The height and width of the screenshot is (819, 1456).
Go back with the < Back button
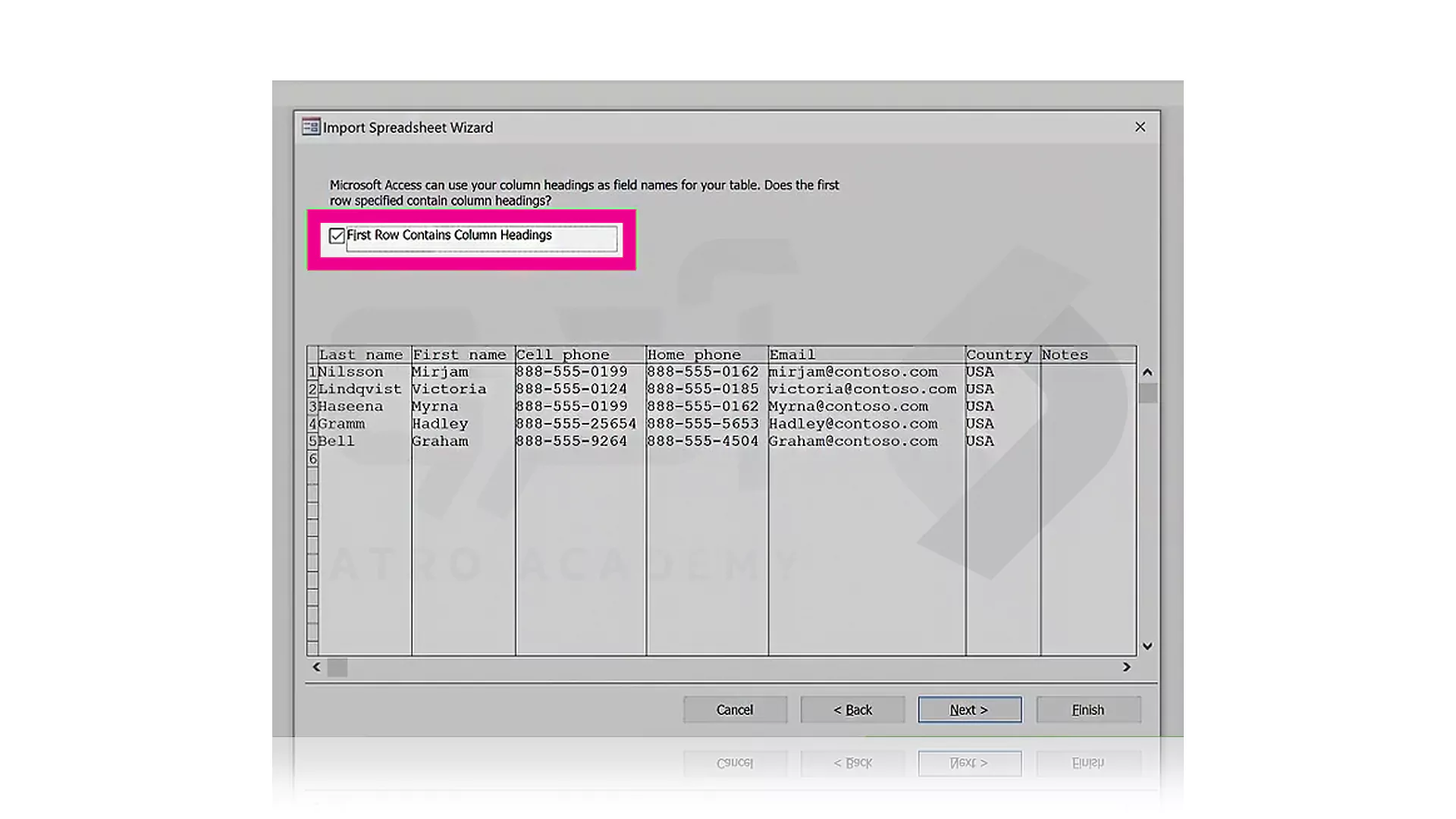(852, 710)
